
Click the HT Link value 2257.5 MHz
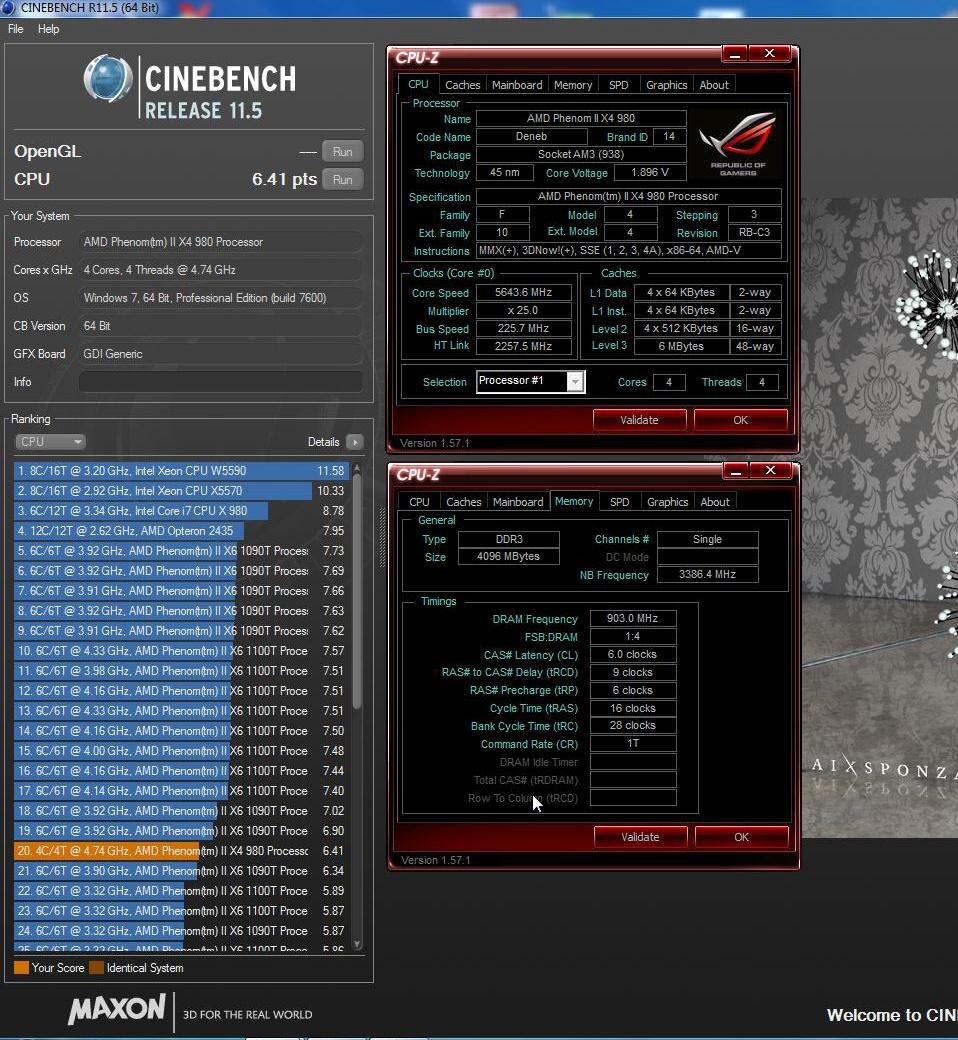point(523,346)
